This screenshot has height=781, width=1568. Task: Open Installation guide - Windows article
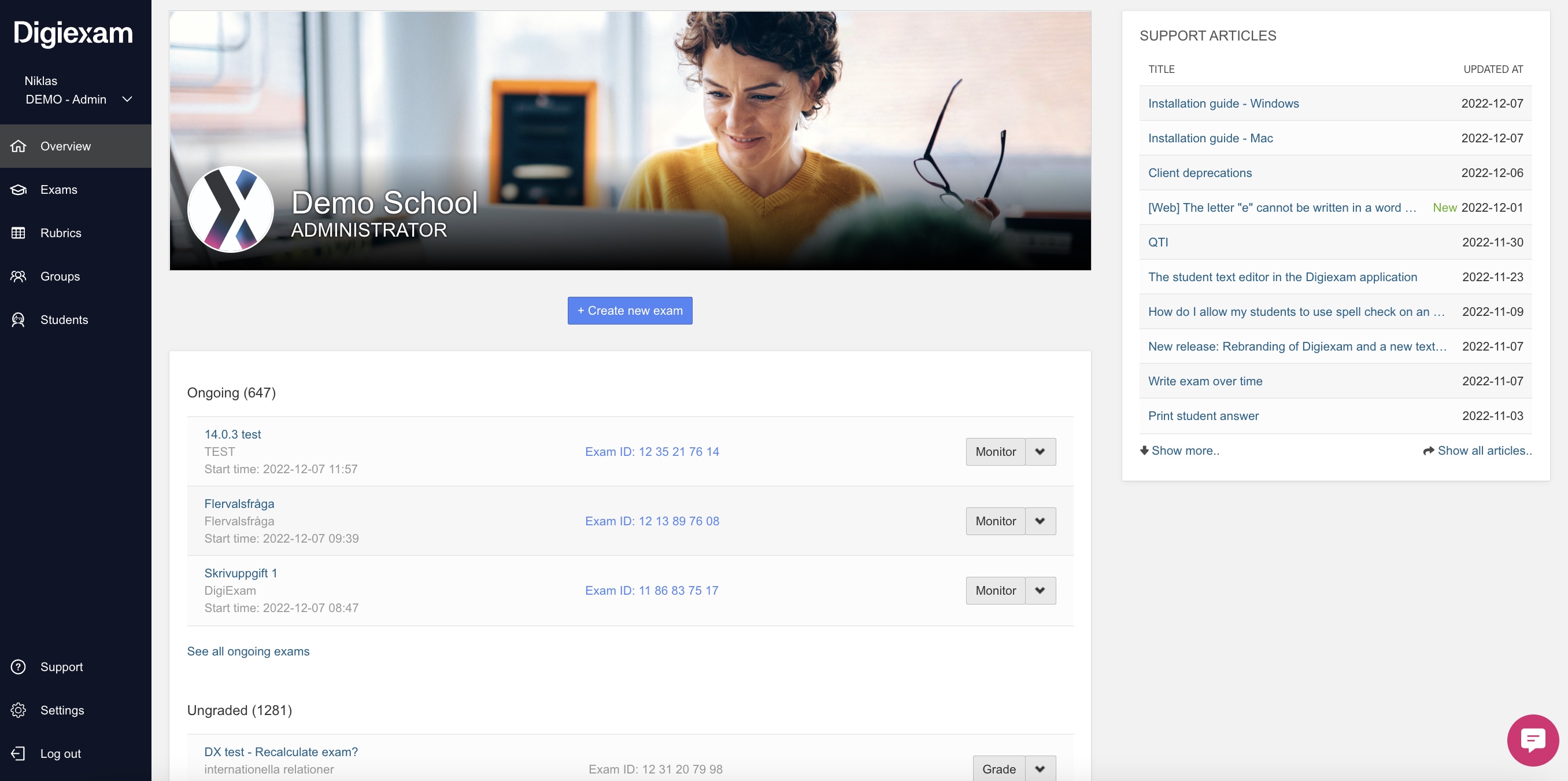(1223, 104)
